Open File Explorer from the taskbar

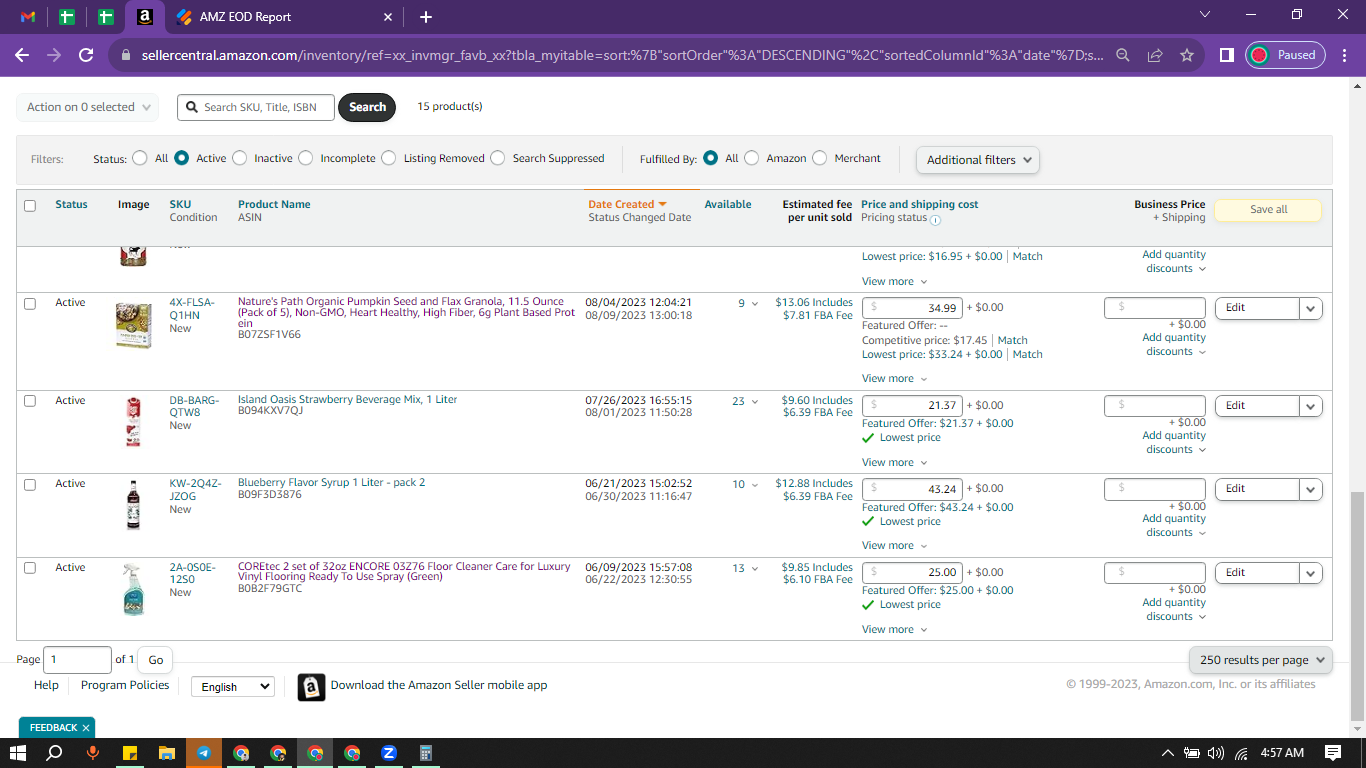coord(166,753)
